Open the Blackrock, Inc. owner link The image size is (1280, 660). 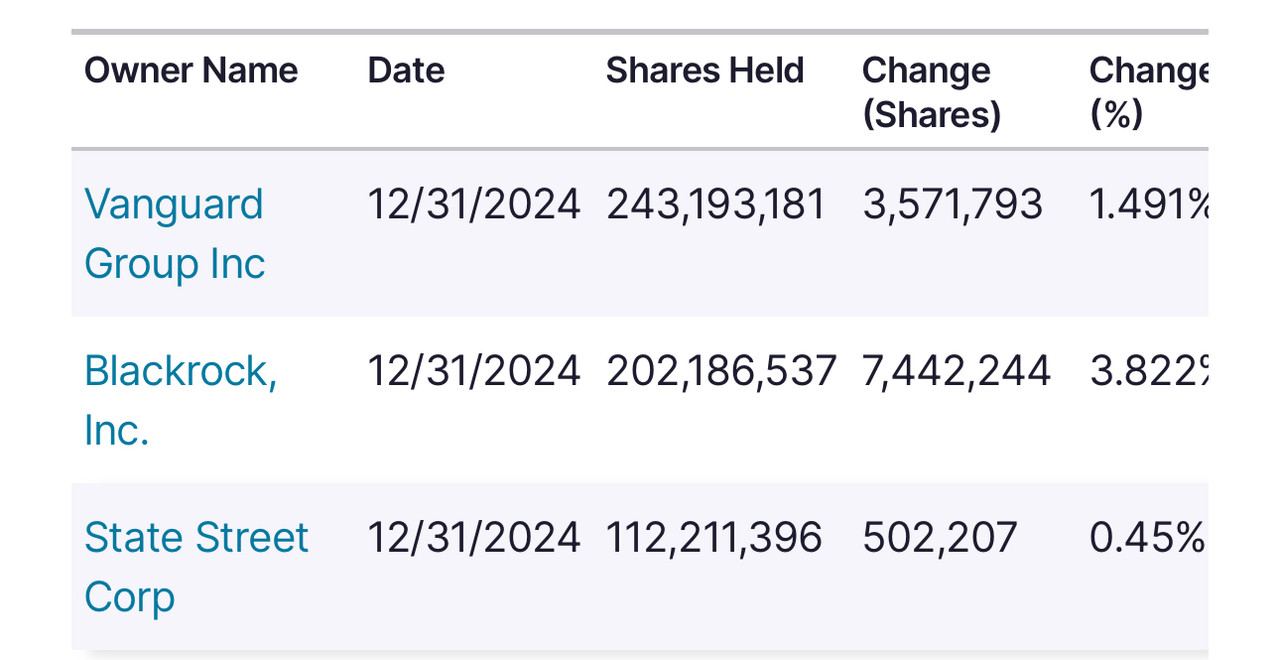tap(180, 399)
